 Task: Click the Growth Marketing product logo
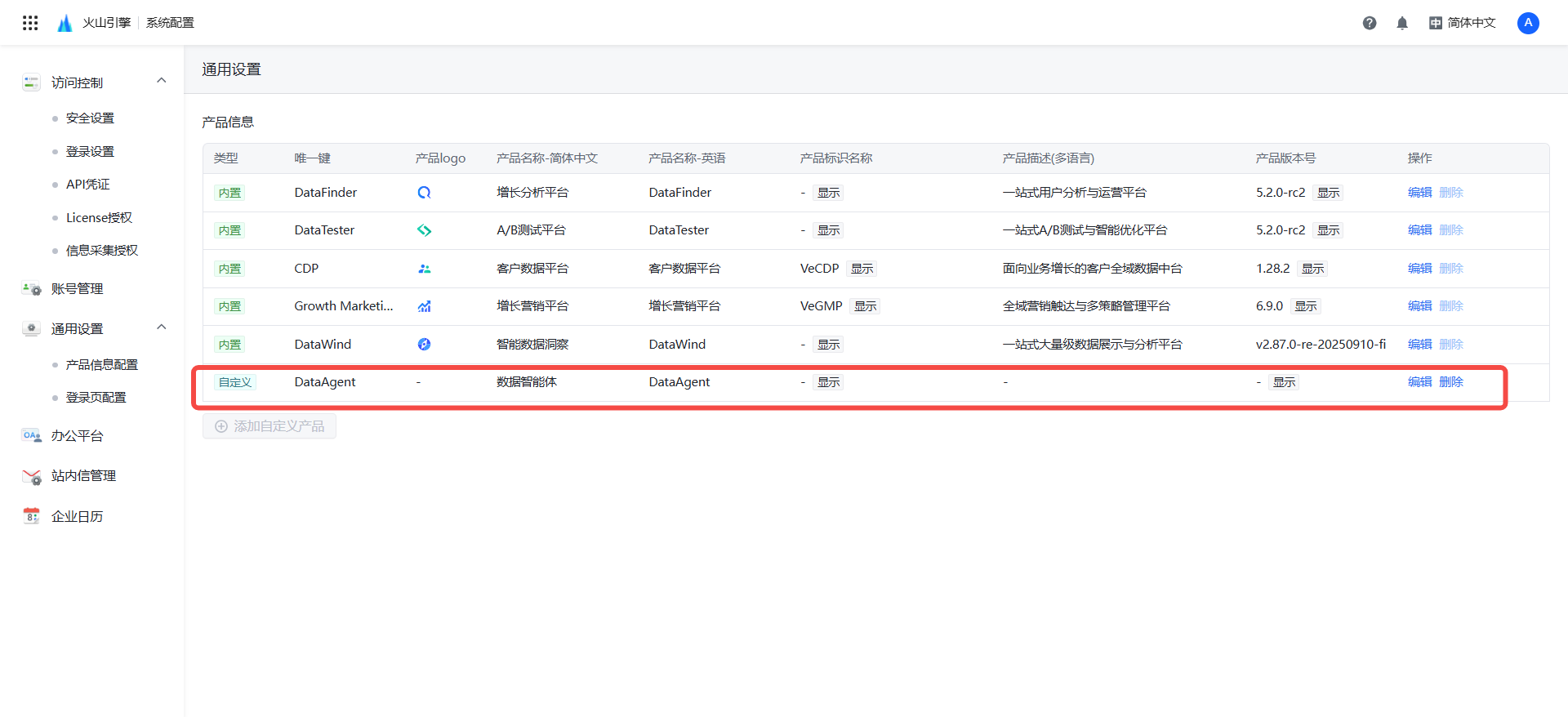point(424,306)
